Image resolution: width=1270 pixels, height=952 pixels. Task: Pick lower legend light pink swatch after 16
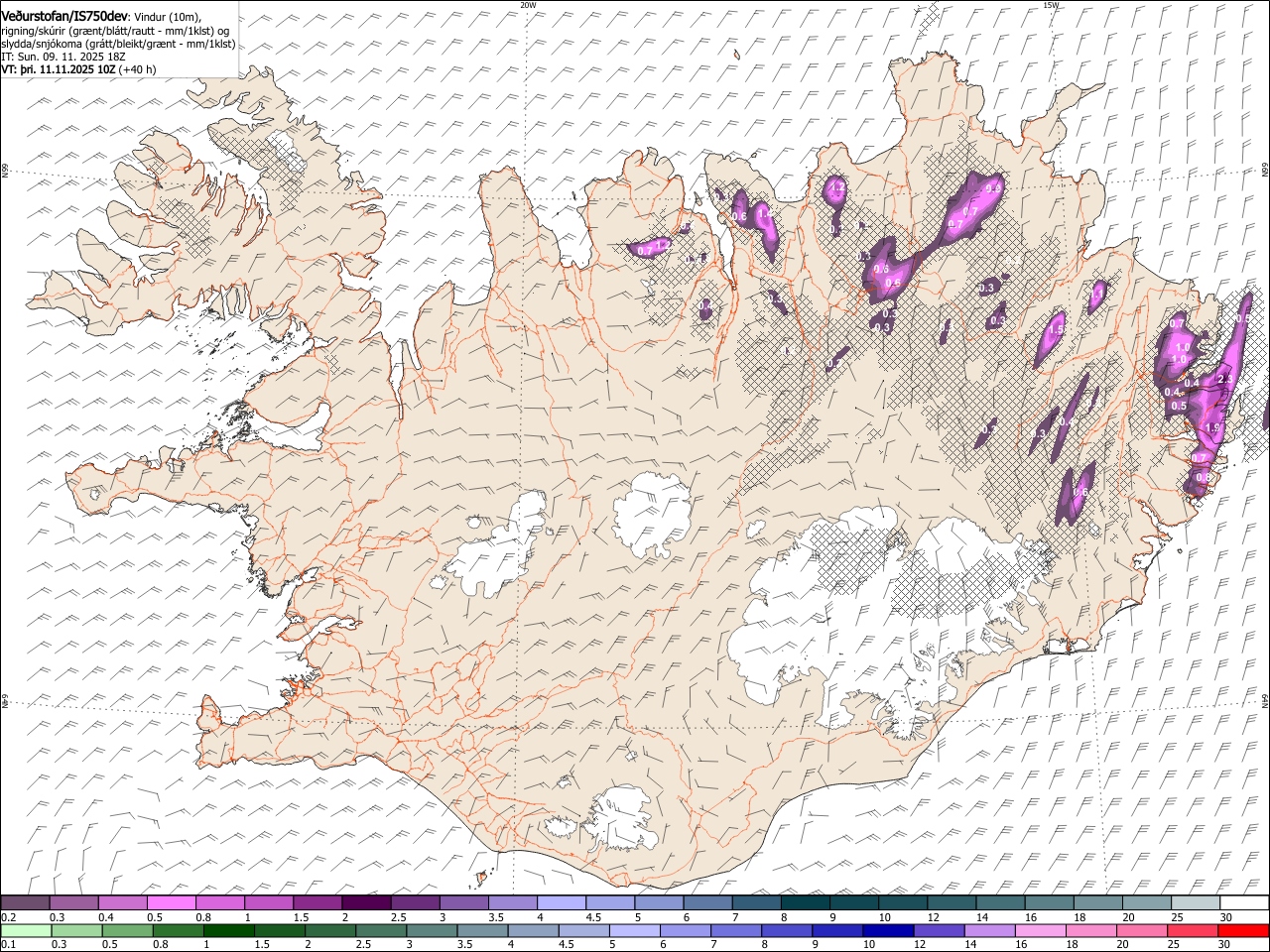pos(1040,930)
